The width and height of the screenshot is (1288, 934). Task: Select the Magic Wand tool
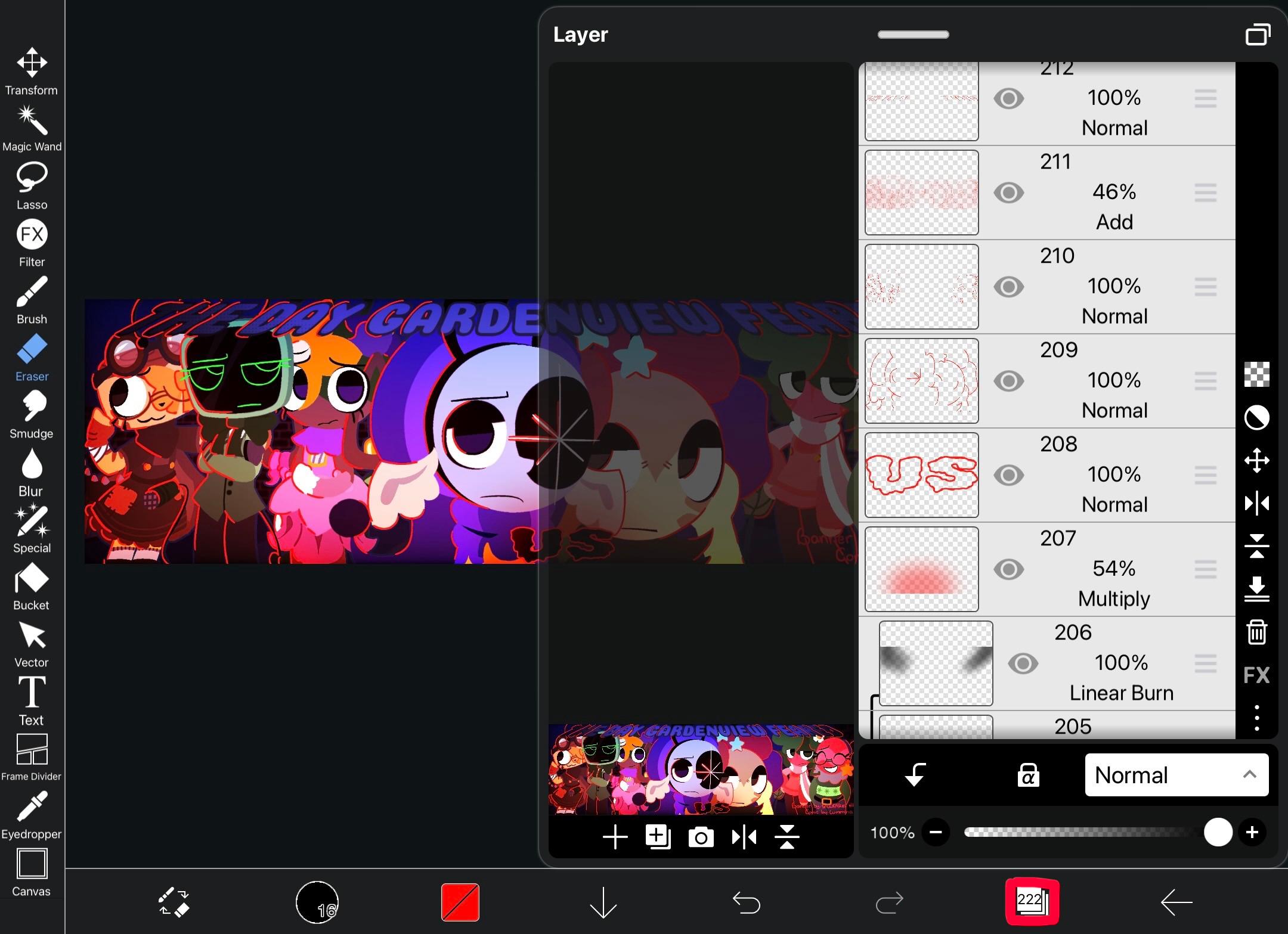tap(32, 129)
